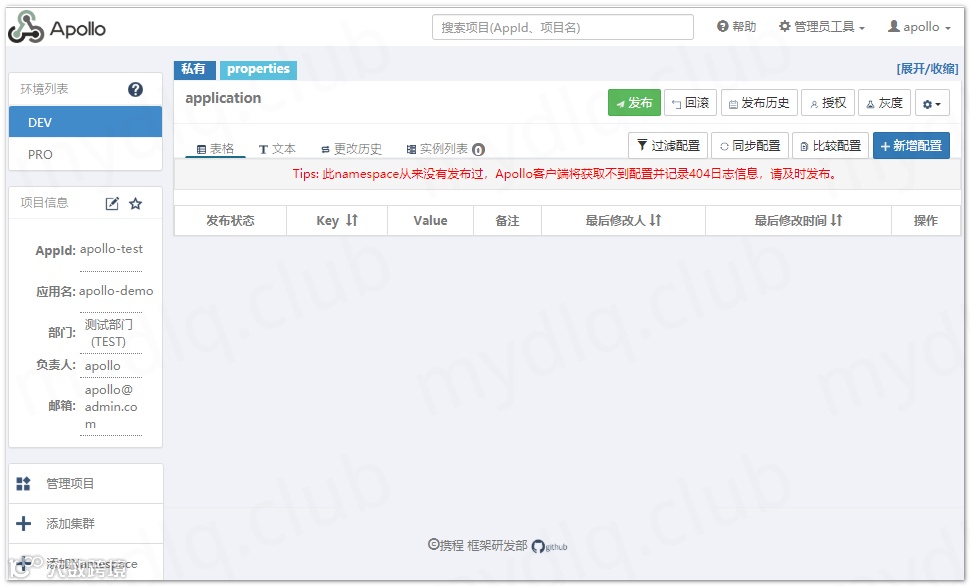Select the DEV environment
Viewport: 970px width, 586px height.
pyautogui.click(x=85, y=122)
